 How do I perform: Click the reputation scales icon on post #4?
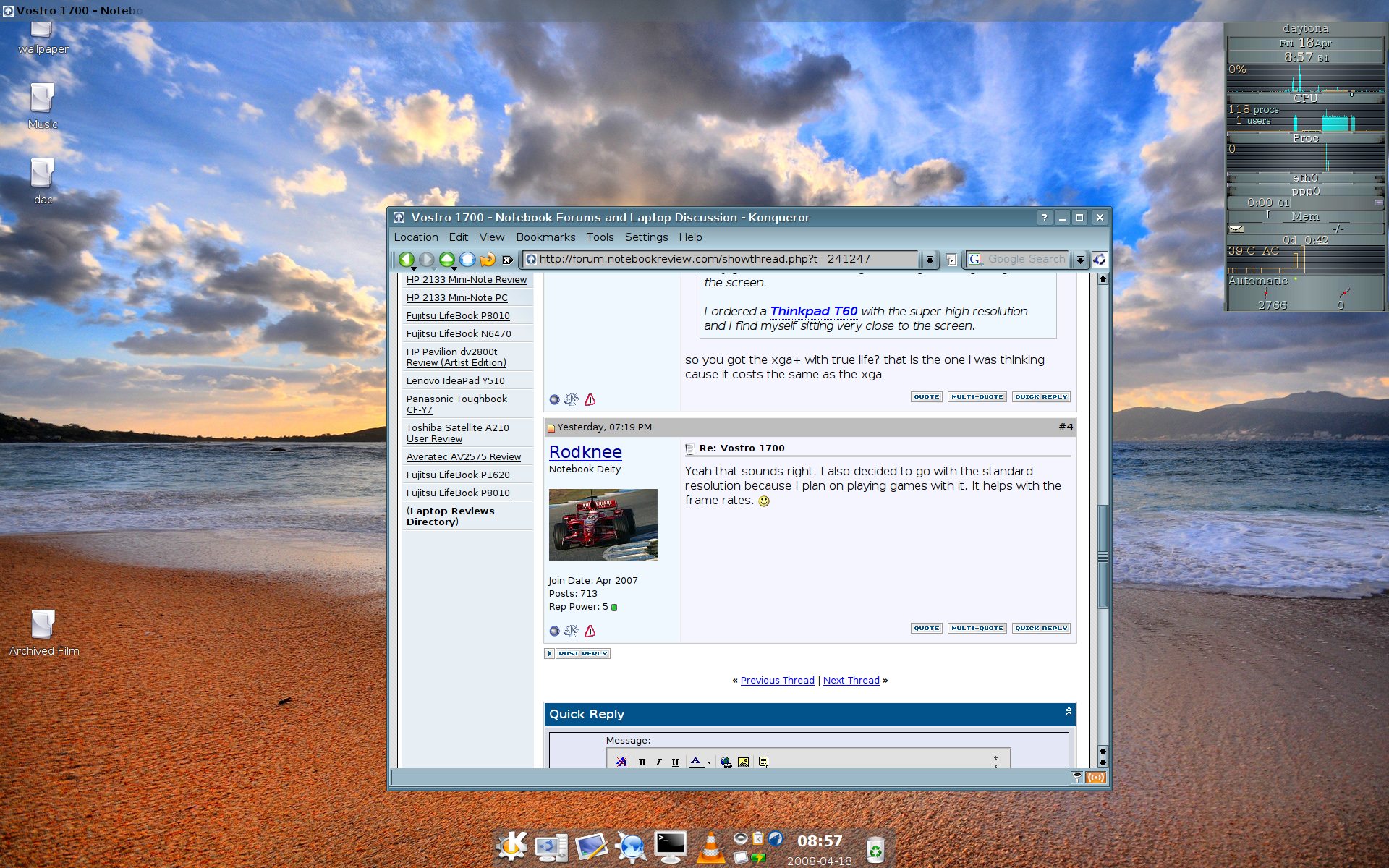pyautogui.click(x=571, y=631)
